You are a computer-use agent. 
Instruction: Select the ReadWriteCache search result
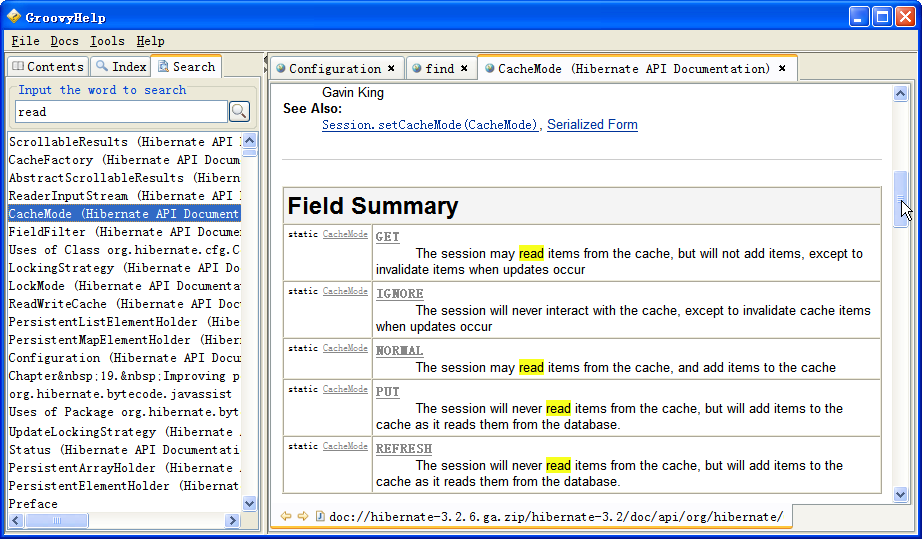point(124,304)
